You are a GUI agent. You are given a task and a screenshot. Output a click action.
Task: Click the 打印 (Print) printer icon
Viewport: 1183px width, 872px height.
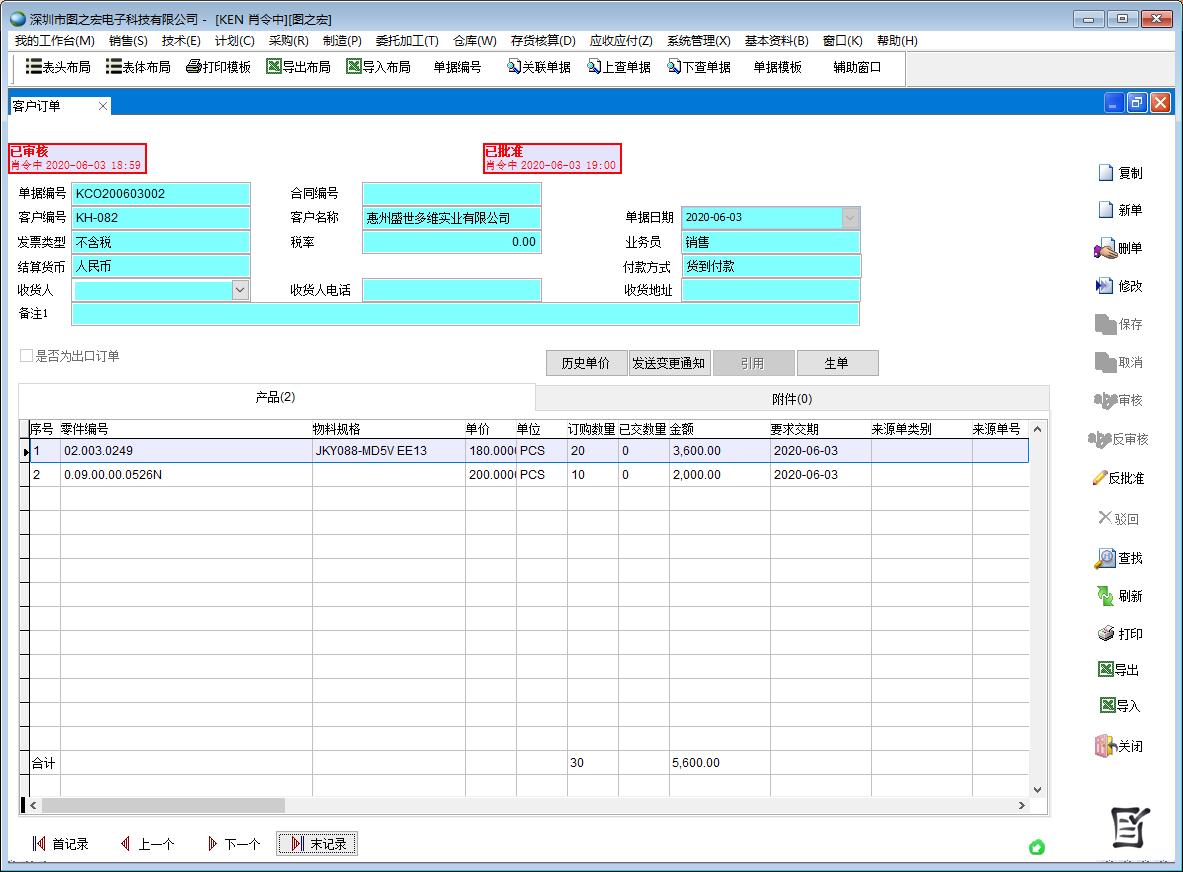click(1106, 634)
